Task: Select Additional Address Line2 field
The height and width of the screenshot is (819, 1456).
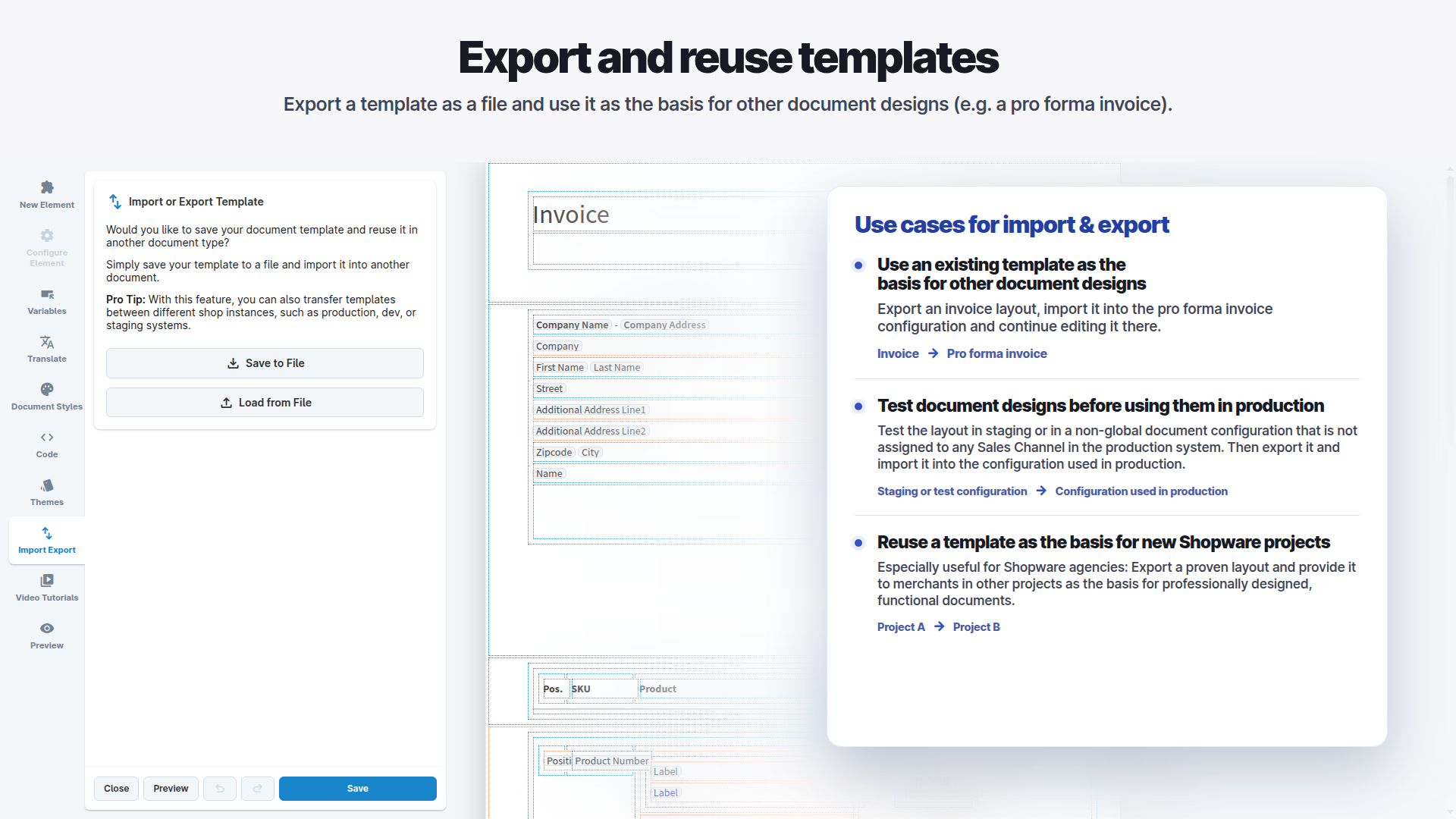Action: [591, 431]
